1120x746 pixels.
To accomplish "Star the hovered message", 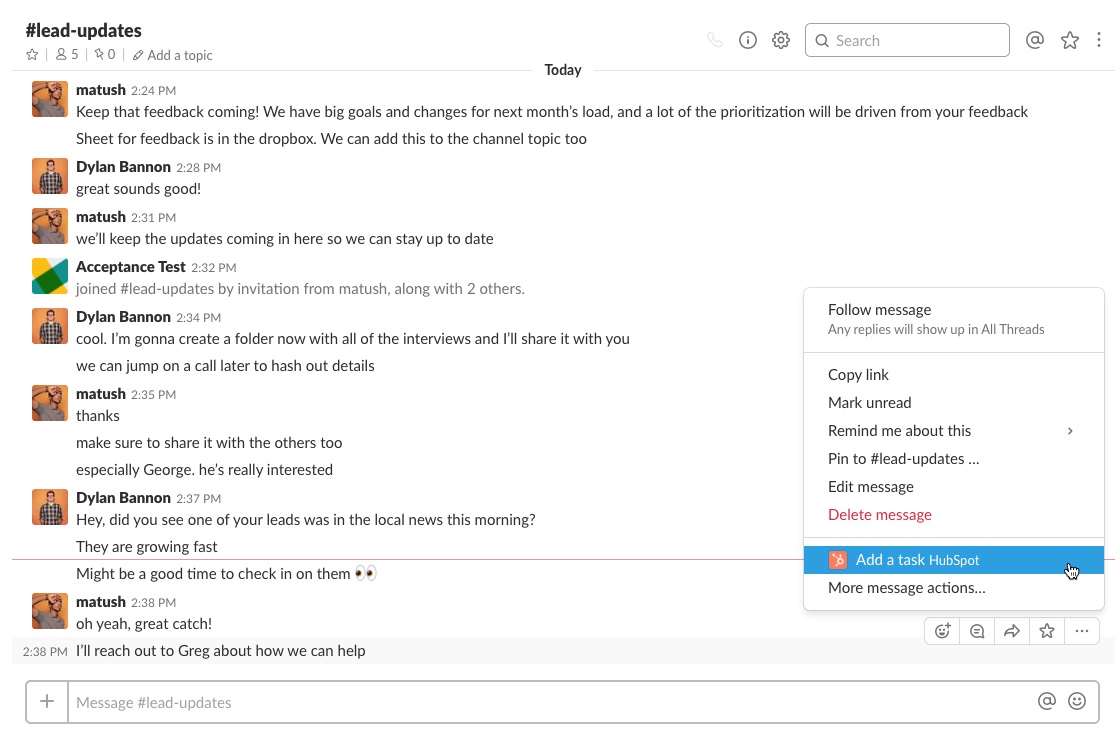I will coord(1046,631).
